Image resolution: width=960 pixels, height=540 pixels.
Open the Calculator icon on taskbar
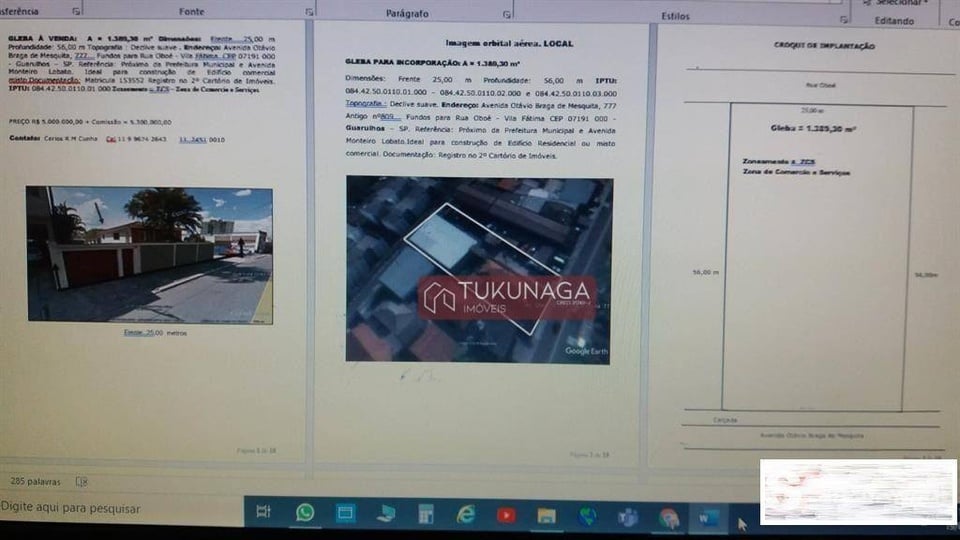[426, 514]
